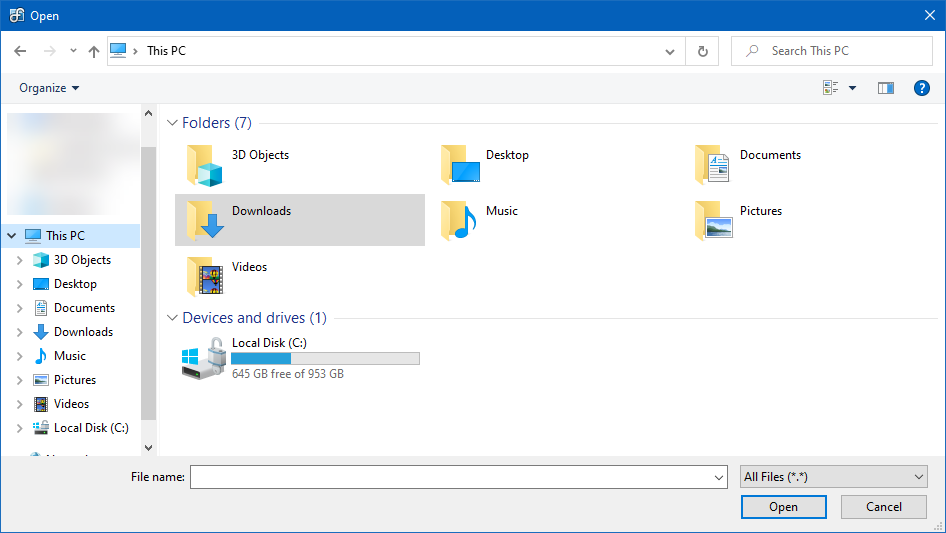The width and height of the screenshot is (946, 533).
Task: Click the Devices and drives (1) heading
Action: click(255, 318)
